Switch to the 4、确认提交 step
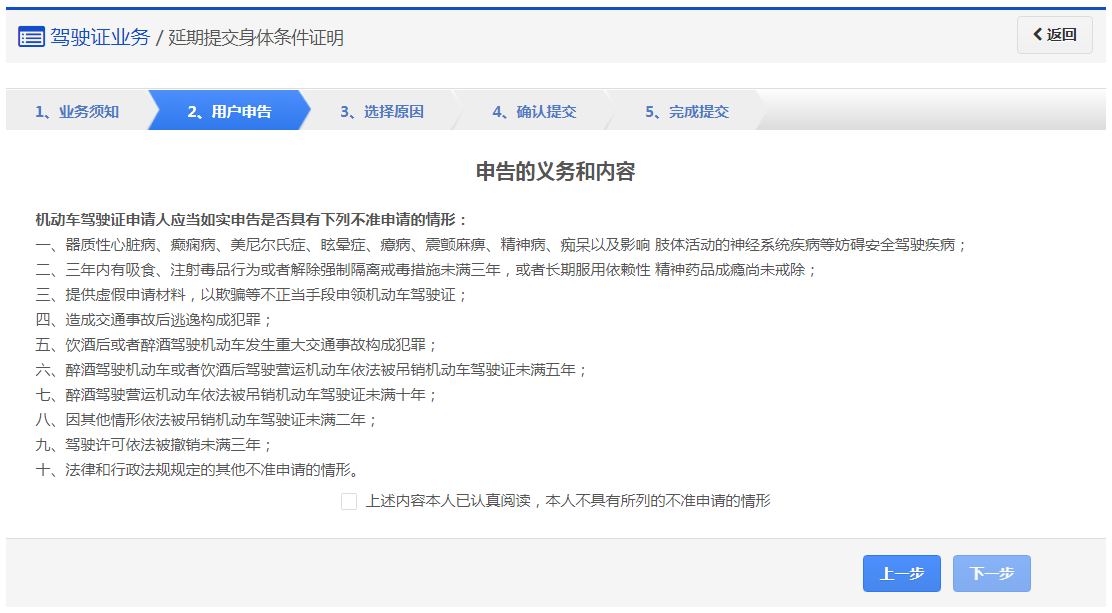The width and height of the screenshot is (1112, 613). pyautogui.click(x=534, y=111)
